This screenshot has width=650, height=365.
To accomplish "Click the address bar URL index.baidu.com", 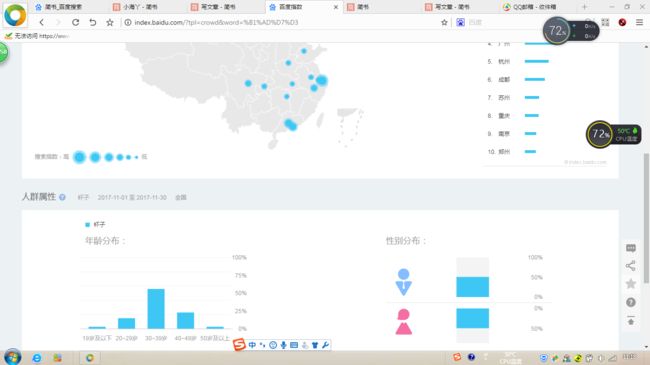I will [x=216, y=22].
